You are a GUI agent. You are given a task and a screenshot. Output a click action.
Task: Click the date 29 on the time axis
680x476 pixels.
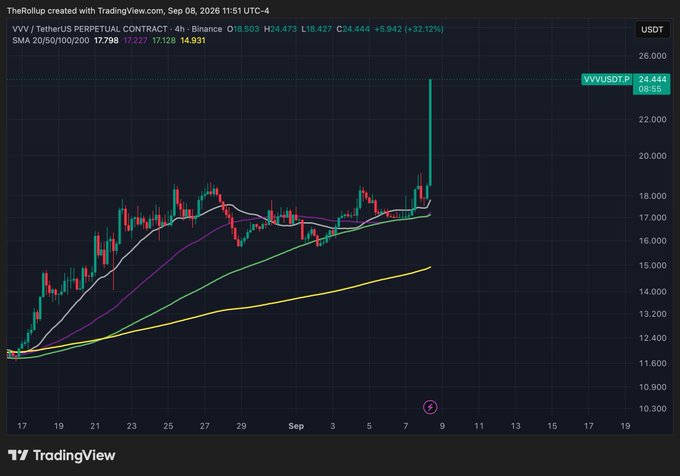pyautogui.click(x=242, y=426)
